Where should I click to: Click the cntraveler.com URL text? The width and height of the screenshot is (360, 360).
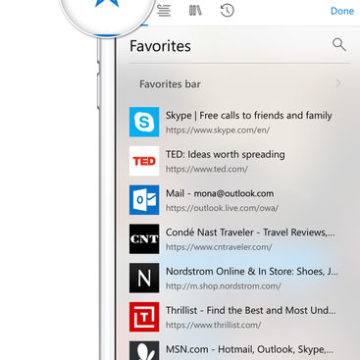tap(219, 247)
